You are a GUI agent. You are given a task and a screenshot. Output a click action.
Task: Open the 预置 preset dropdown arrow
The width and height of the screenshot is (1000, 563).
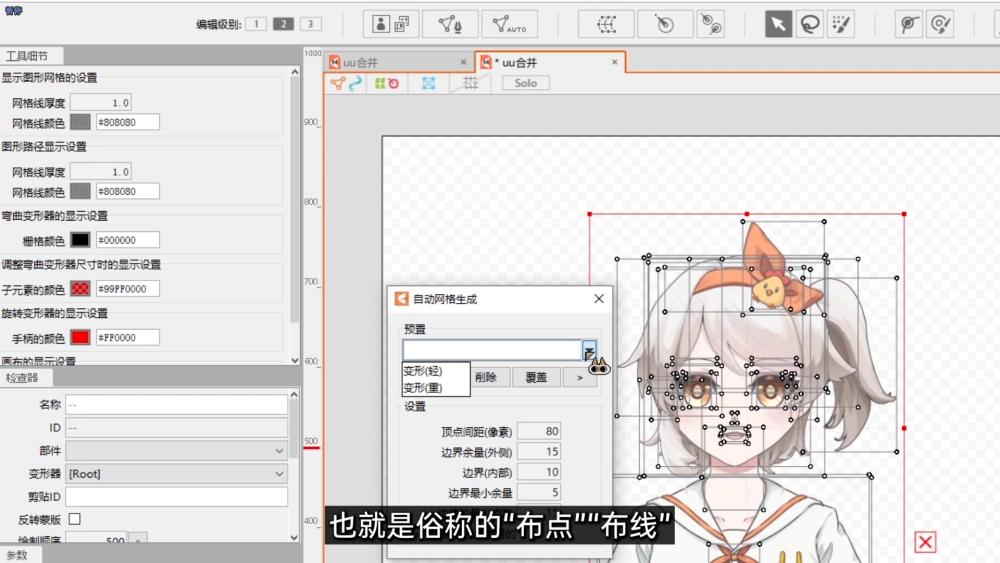pyautogui.click(x=589, y=350)
